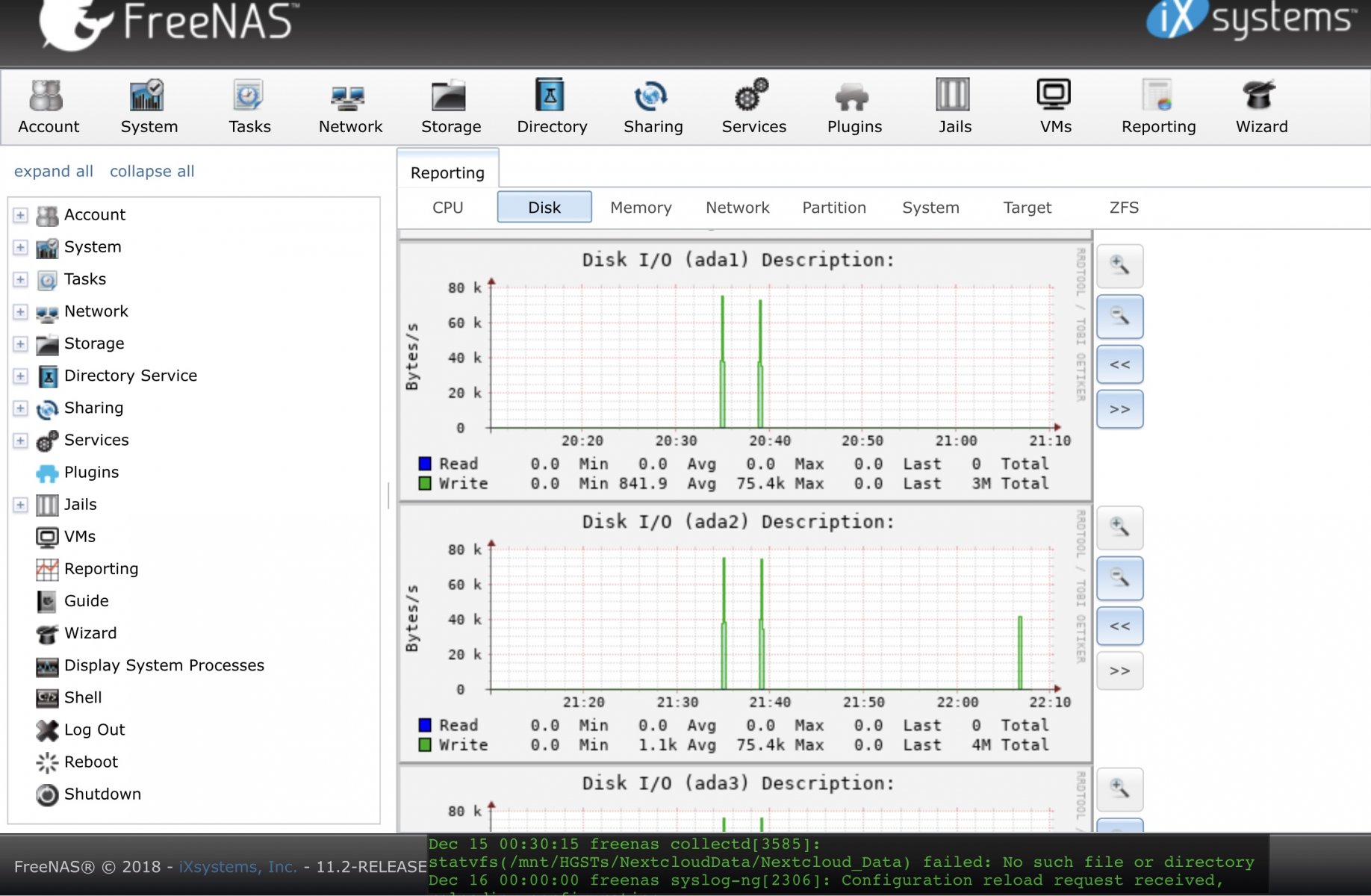1371x896 pixels.
Task: Click the Guide icon in sidebar
Action: click(x=47, y=601)
